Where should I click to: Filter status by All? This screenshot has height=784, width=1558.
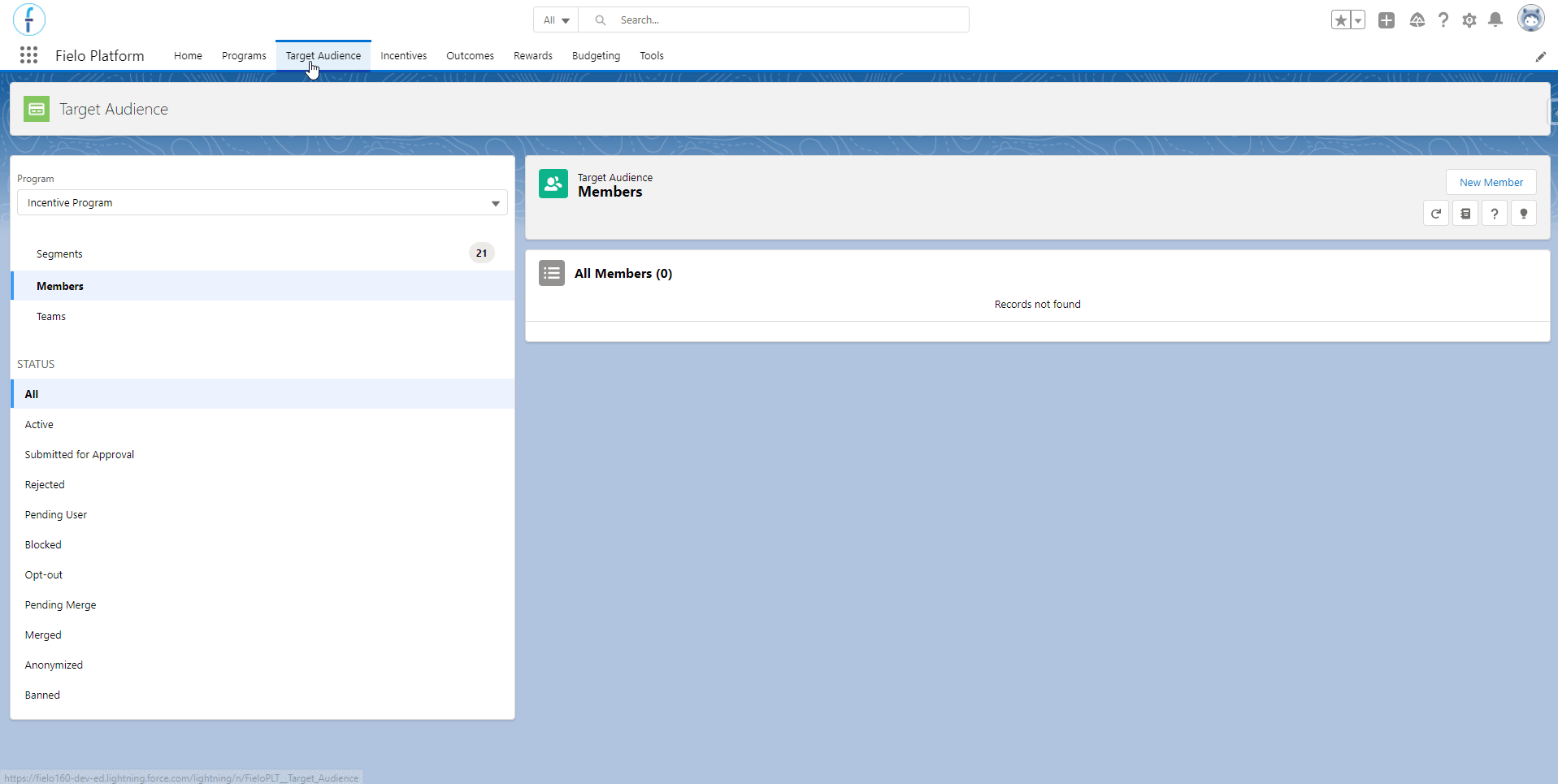pos(263,394)
